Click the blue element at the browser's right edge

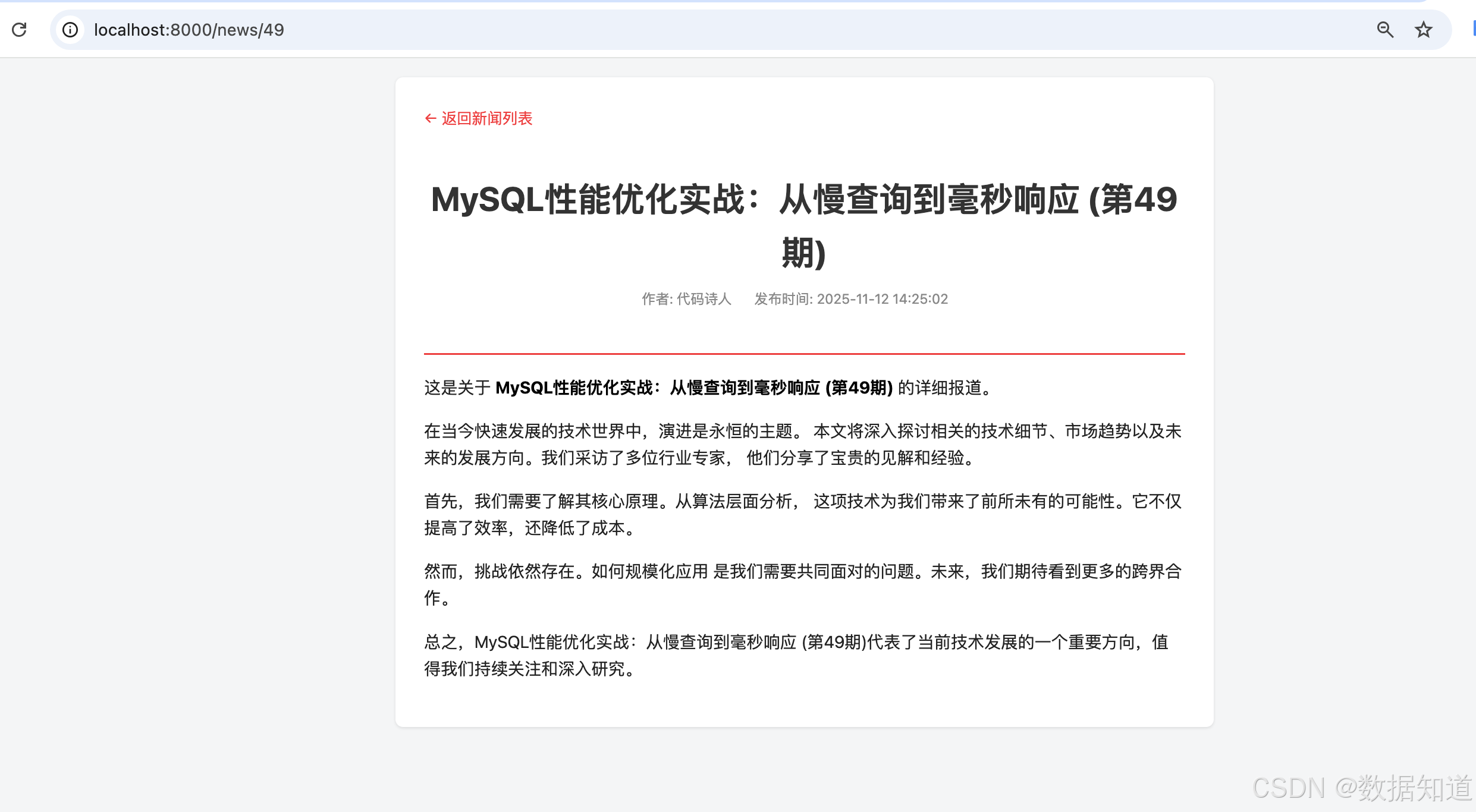coord(1474,29)
